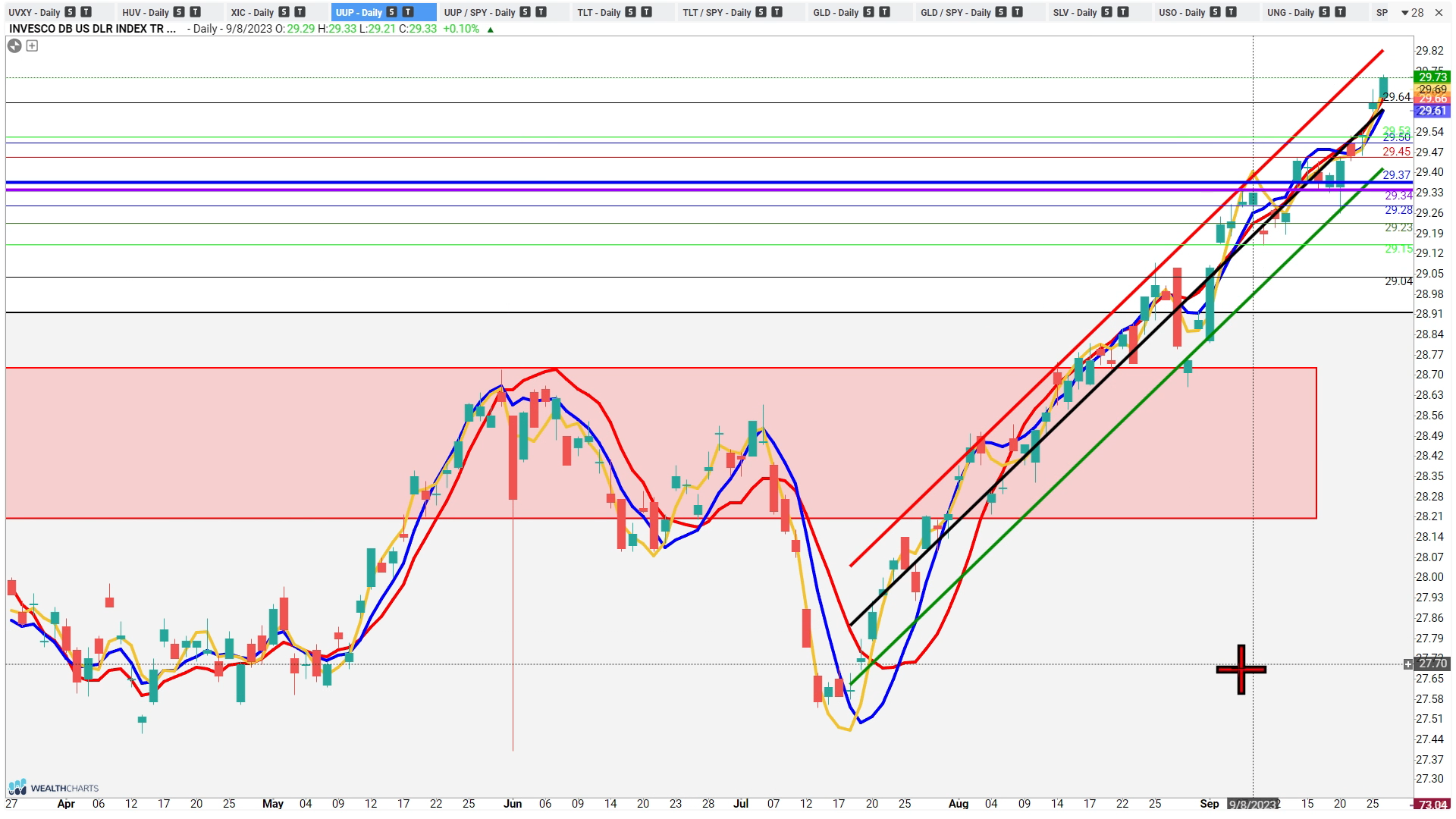Click the S icon on the SLV - Daily tab

click(x=1106, y=12)
